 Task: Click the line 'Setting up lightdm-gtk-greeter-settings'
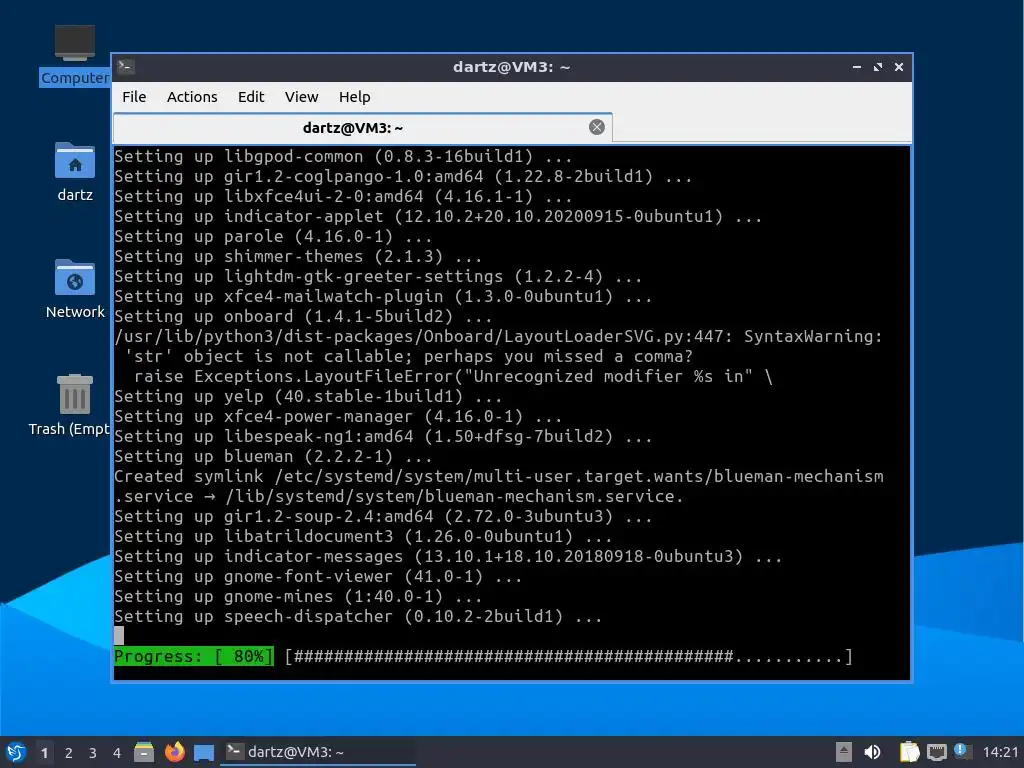378,276
